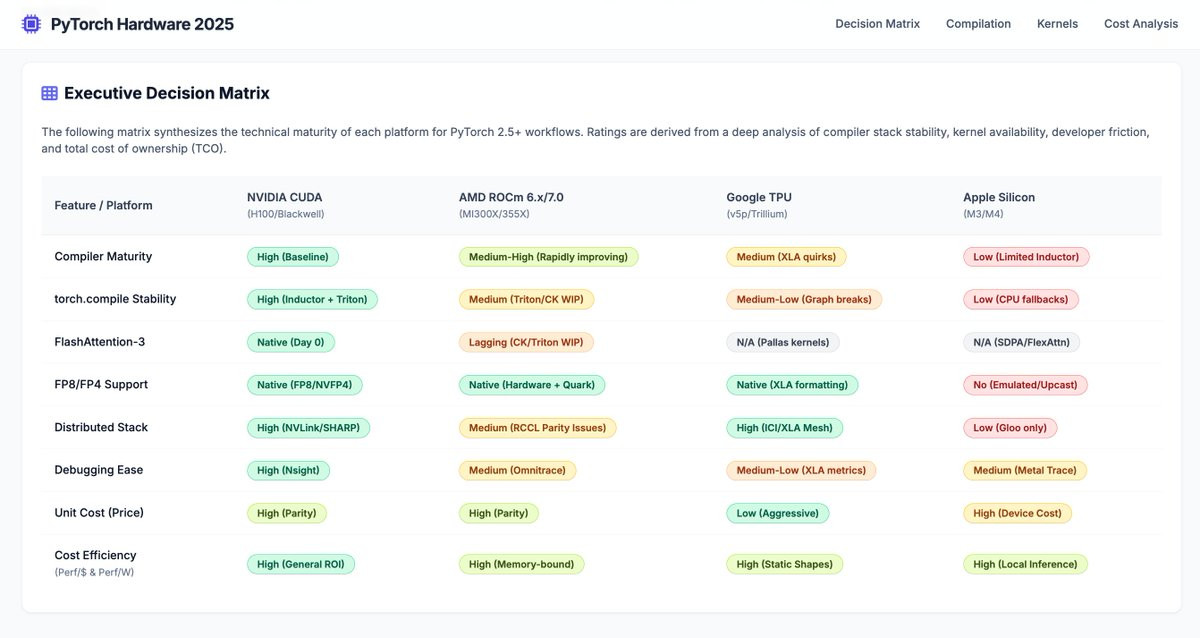
Task: Click the High (Memory-bound) badge
Action: tap(522, 564)
